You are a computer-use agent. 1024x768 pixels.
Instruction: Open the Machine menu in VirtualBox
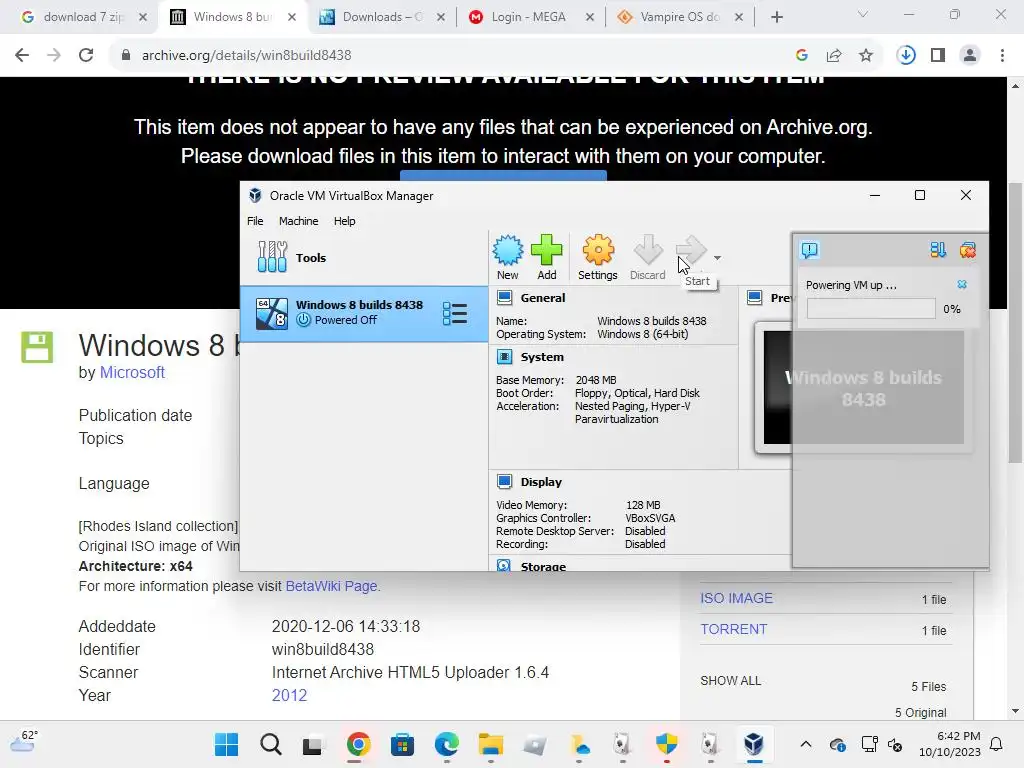click(298, 221)
